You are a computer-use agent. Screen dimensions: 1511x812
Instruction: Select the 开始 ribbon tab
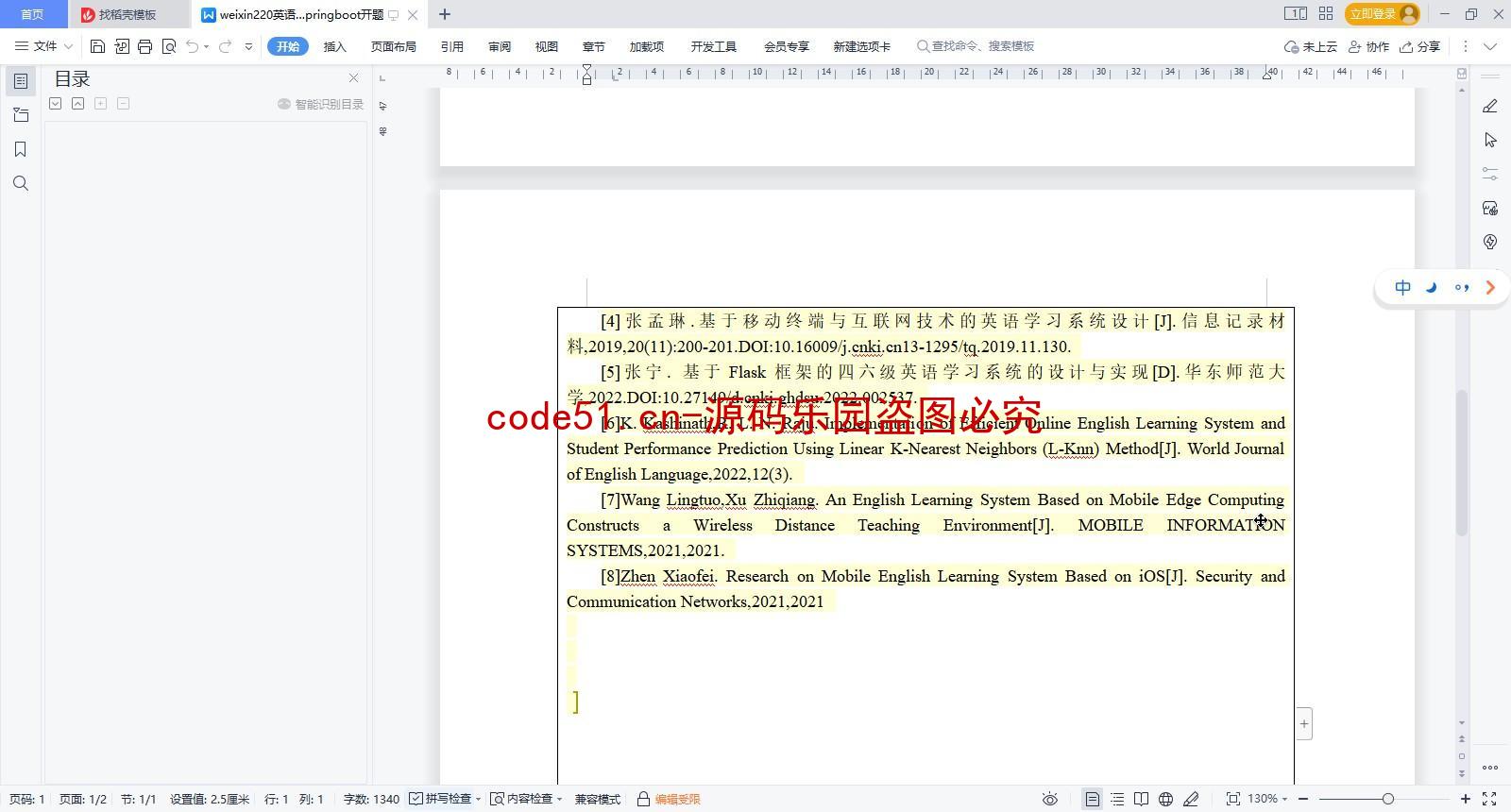(x=288, y=46)
